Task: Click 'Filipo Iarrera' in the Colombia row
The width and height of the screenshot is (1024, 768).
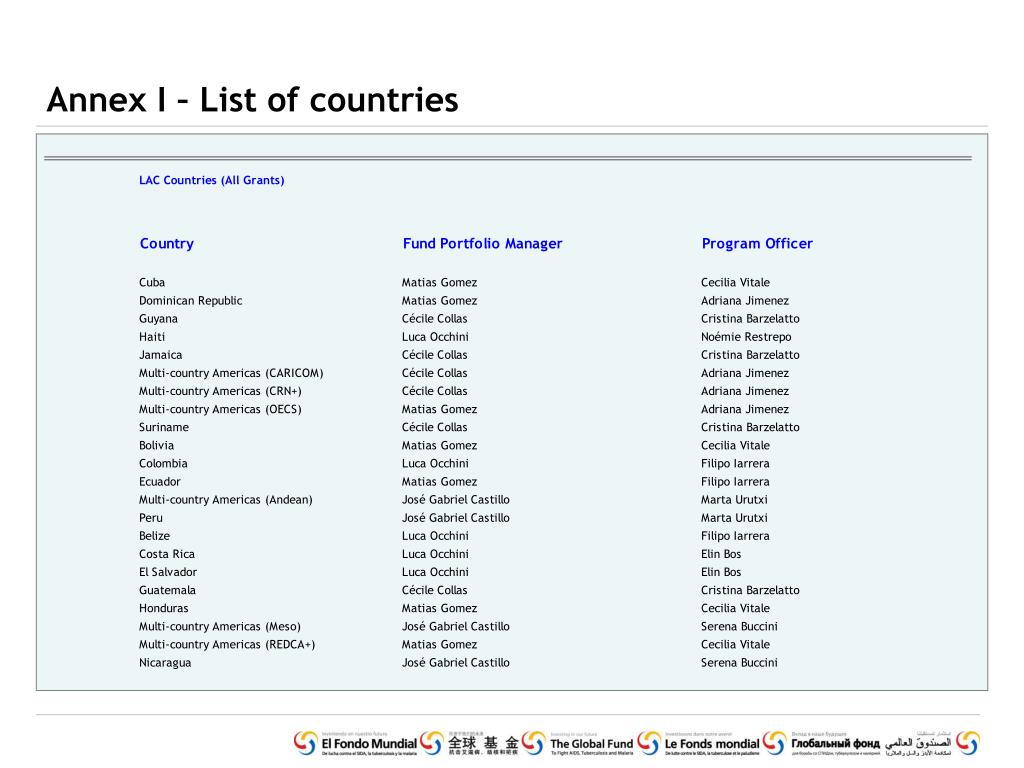Action: [735, 464]
